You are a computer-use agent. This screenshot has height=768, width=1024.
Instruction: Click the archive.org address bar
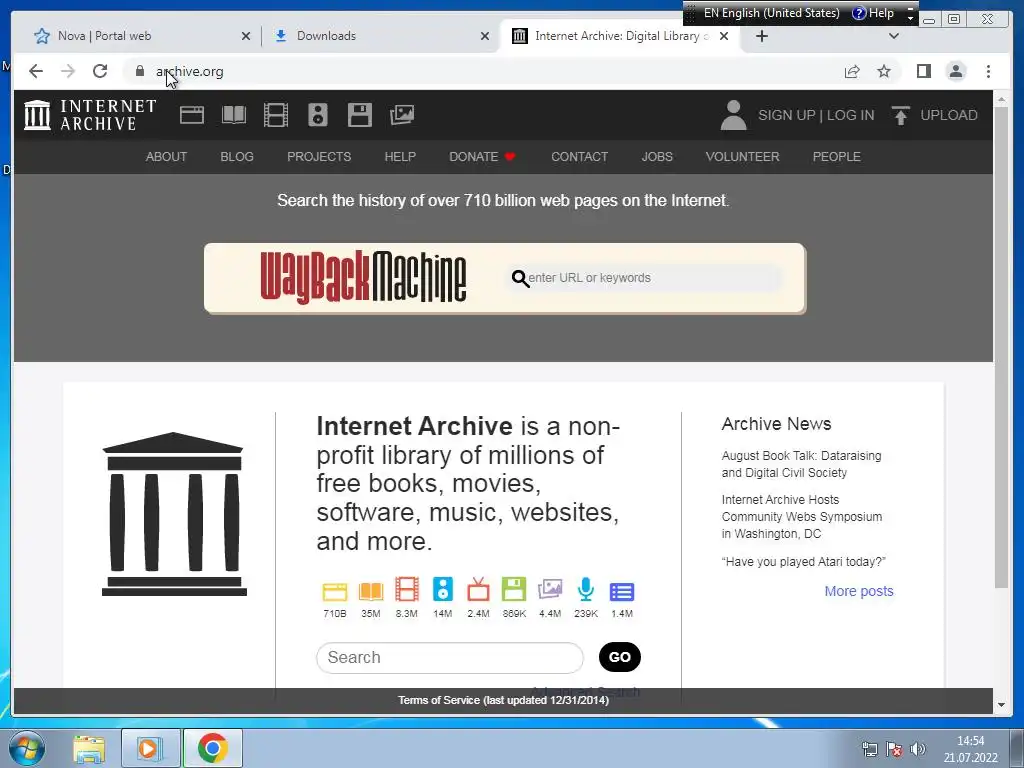[483, 71]
